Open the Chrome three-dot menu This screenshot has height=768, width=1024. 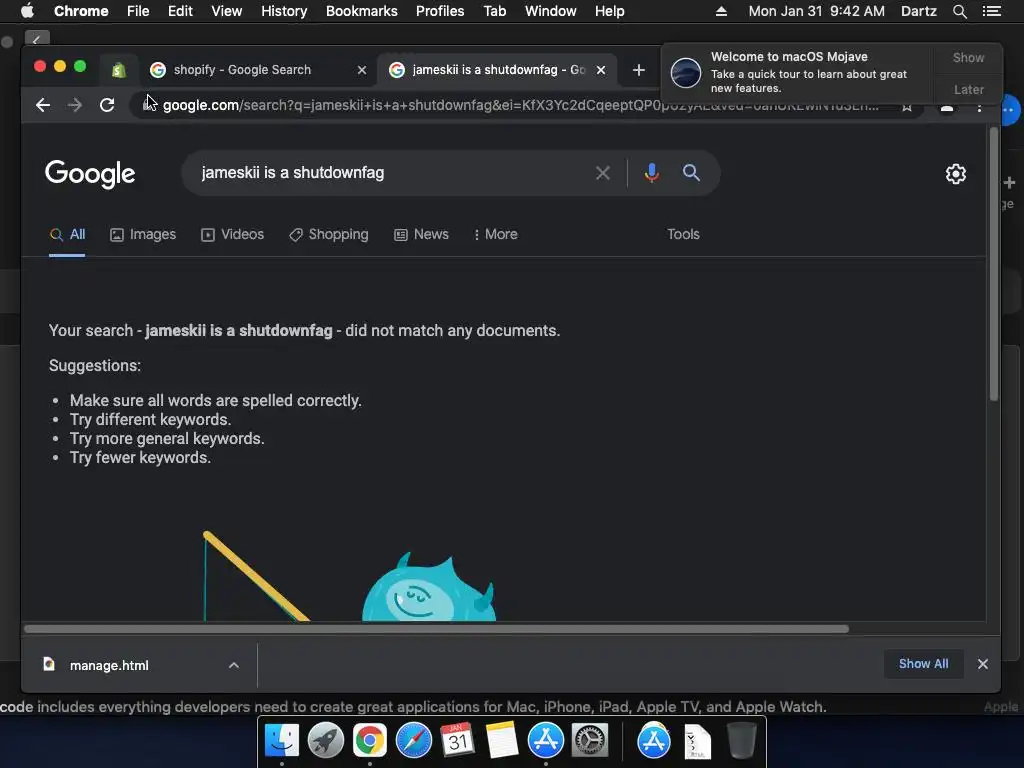point(979,108)
